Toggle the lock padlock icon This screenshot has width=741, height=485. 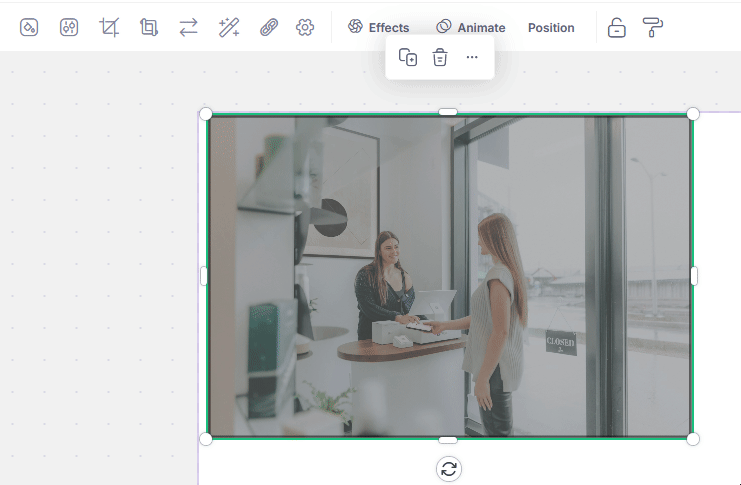click(x=616, y=27)
